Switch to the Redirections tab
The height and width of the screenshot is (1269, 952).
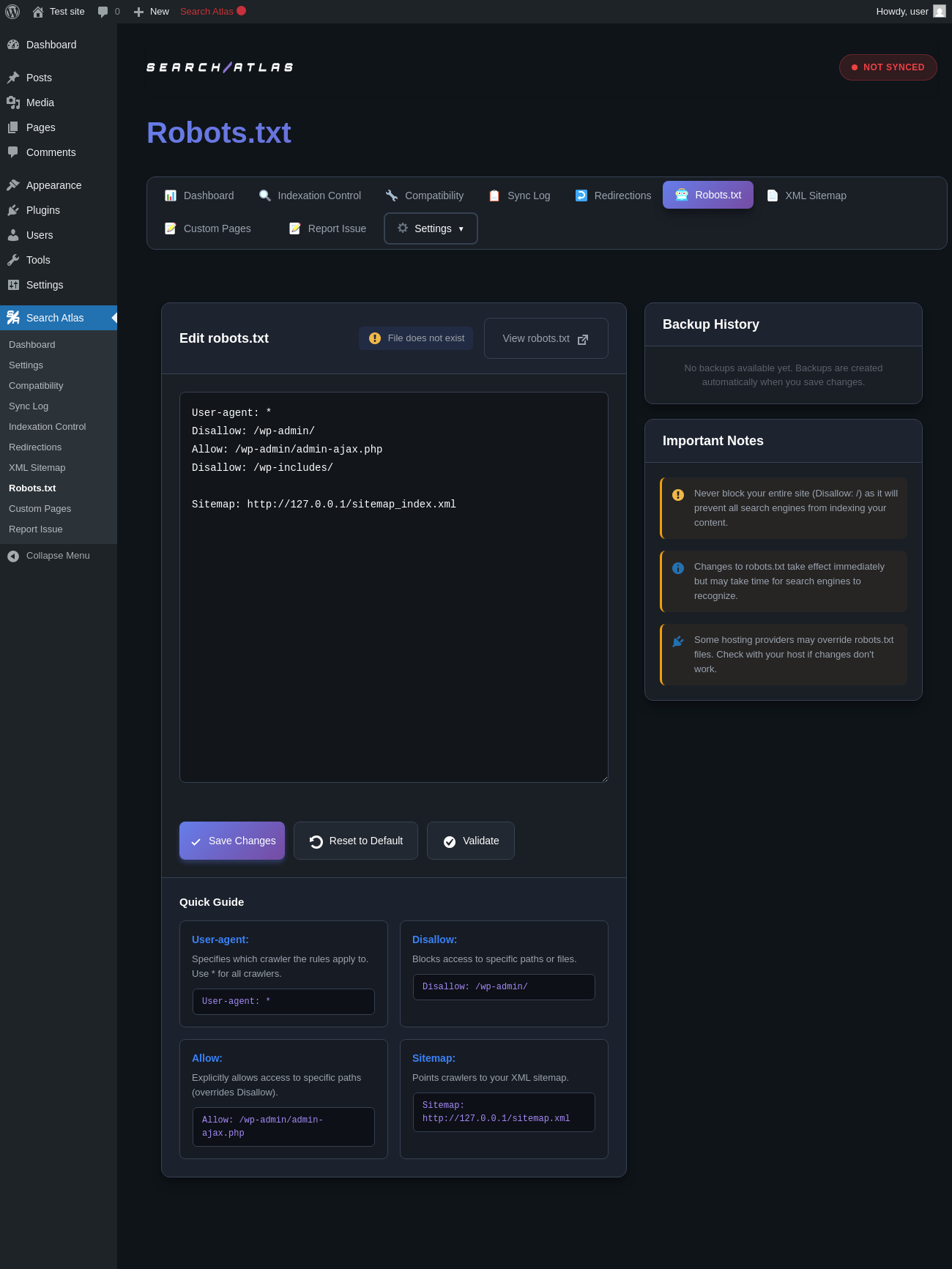click(614, 196)
